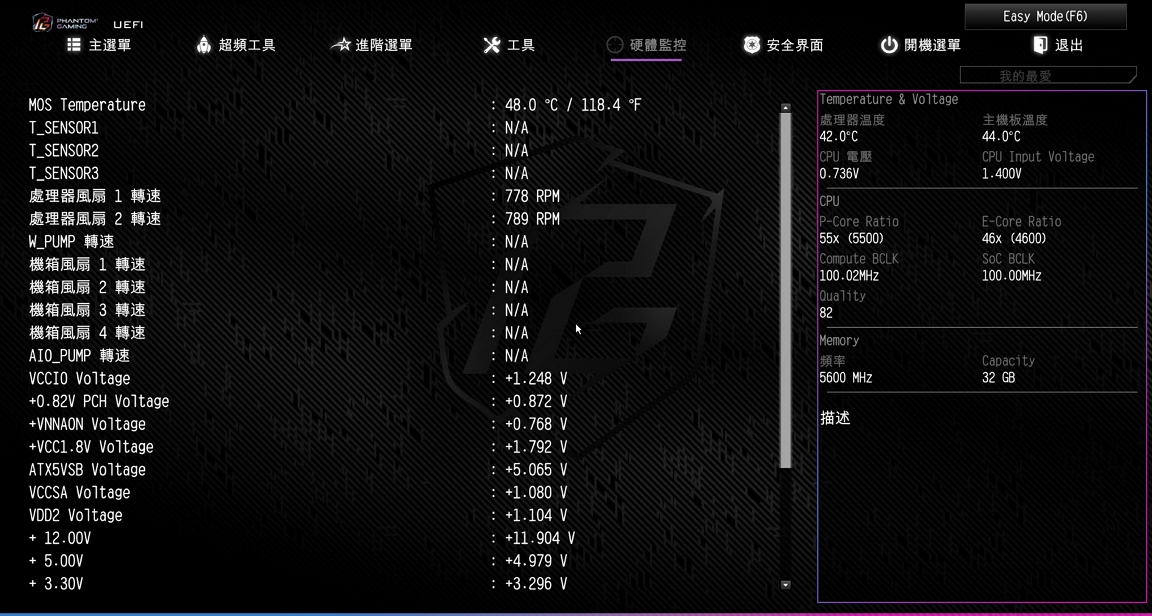This screenshot has width=1152, height=616.
Task: Click the 789 RPM fan speed value
Action: (532, 219)
